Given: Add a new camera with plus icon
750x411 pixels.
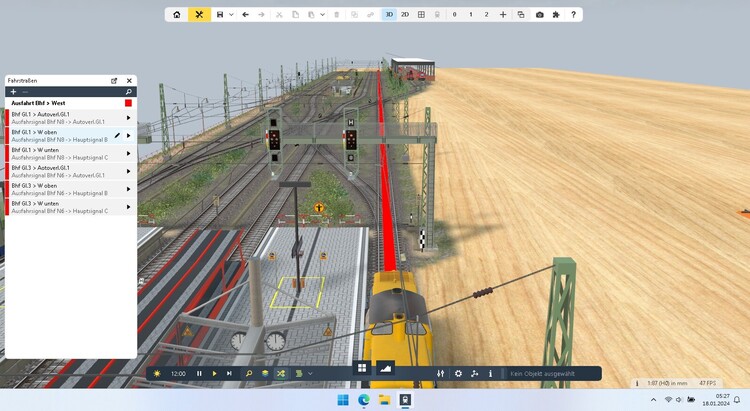Looking at the screenshot, I should (503, 15).
